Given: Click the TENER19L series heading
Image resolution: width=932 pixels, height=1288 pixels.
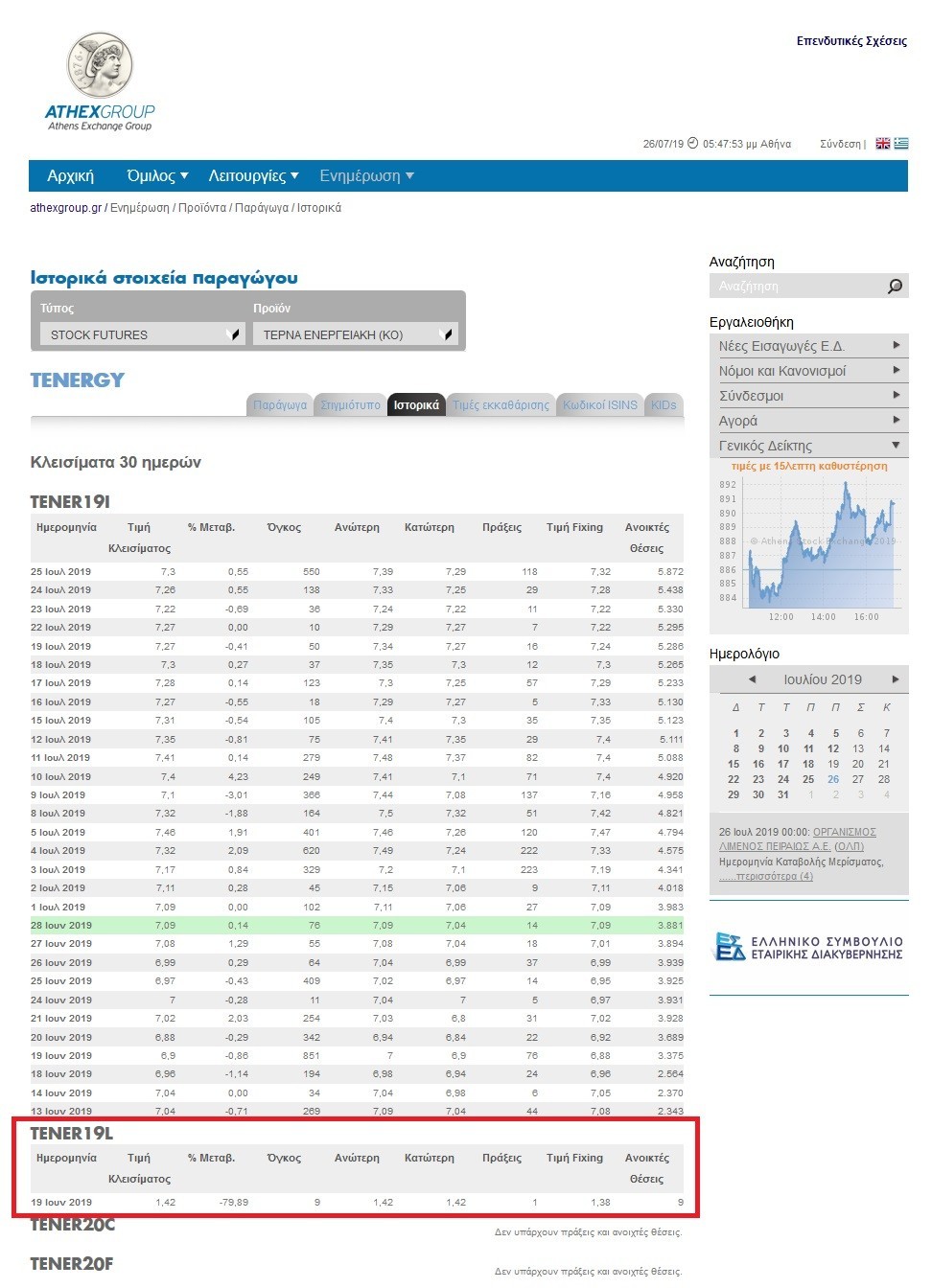Looking at the screenshot, I should pos(72,1134).
